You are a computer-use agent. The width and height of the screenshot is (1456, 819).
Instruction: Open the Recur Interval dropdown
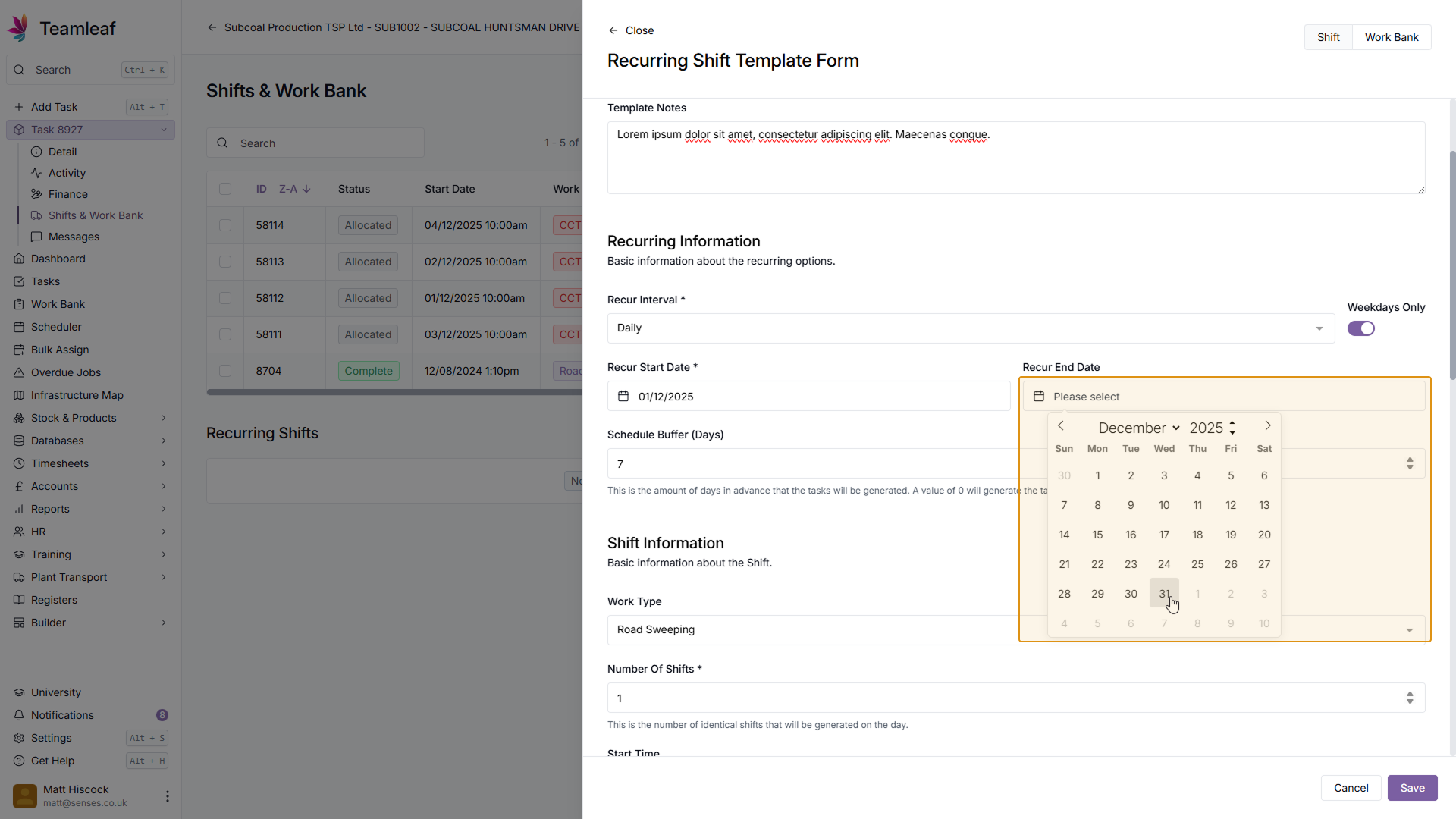(x=971, y=328)
